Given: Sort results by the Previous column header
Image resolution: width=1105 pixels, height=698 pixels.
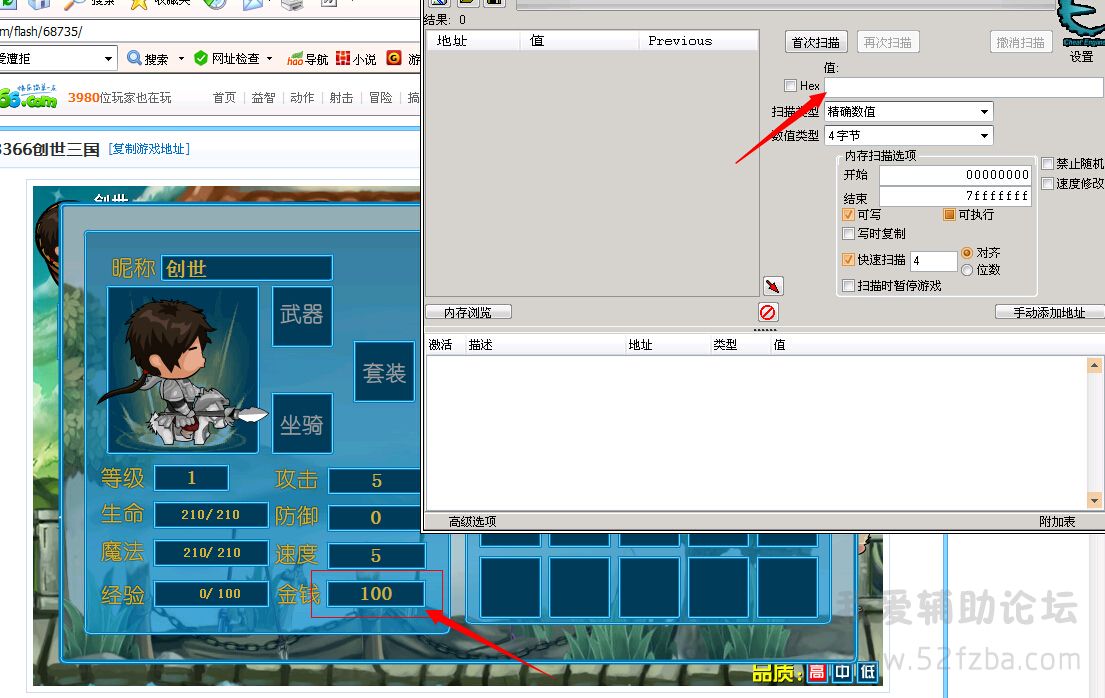Looking at the screenshot, I should click(x=698, y=41).
